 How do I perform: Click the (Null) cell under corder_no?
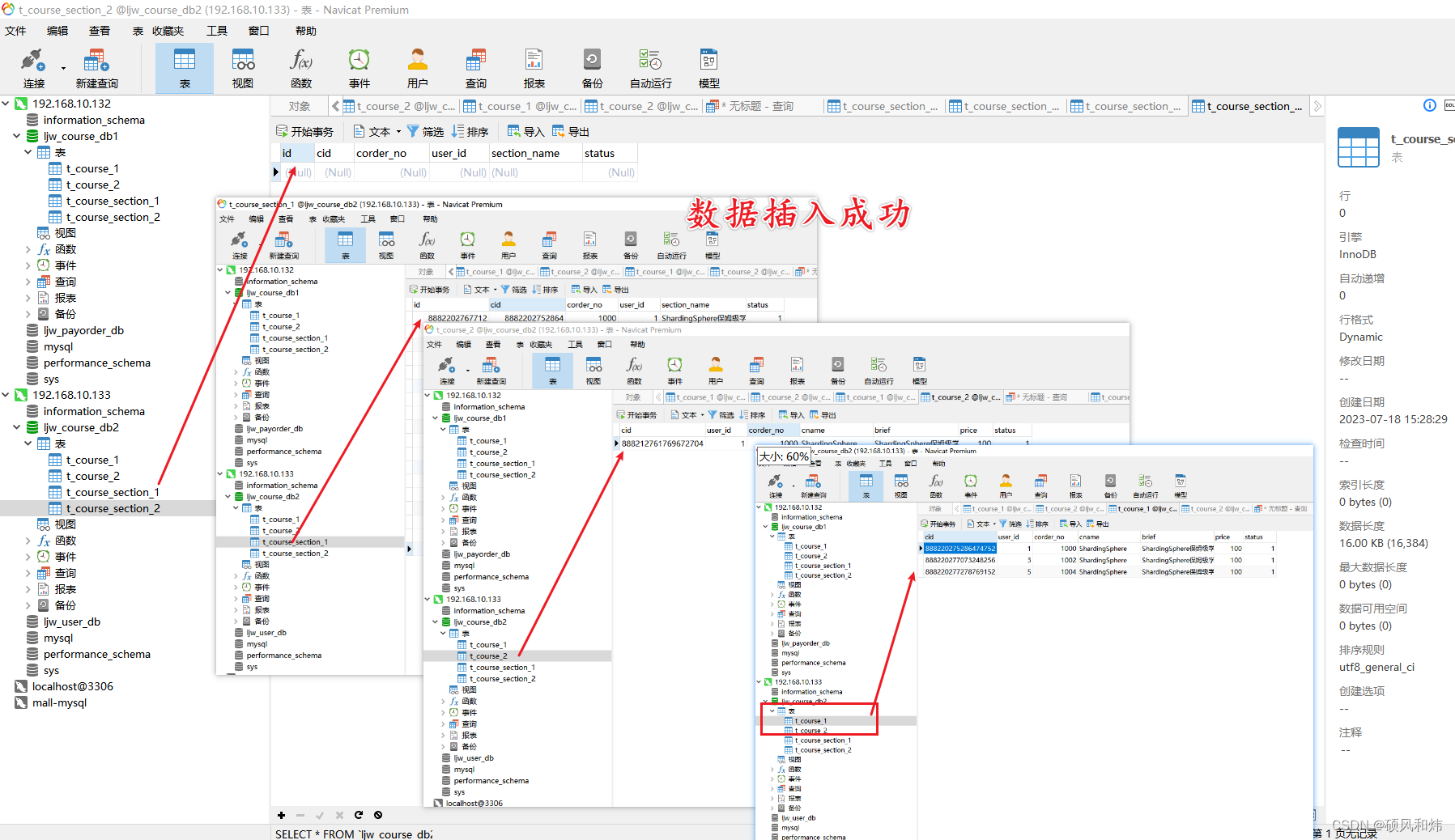click(x=392, y=172)
